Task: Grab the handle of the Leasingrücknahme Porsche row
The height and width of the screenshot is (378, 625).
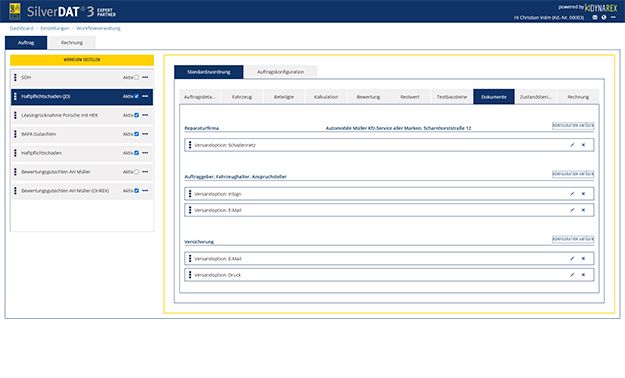Action: (x=15, y=115)
